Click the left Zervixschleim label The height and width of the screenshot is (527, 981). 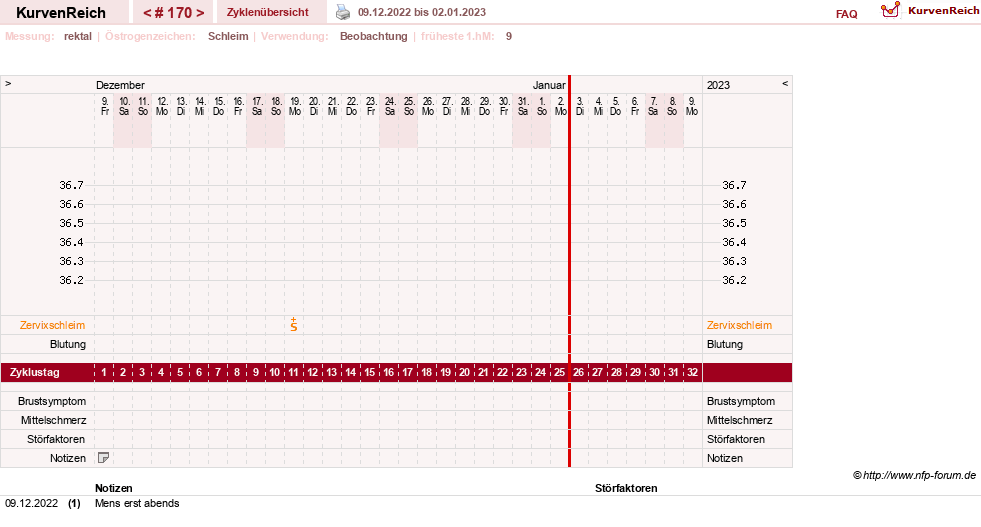(52, 325)
